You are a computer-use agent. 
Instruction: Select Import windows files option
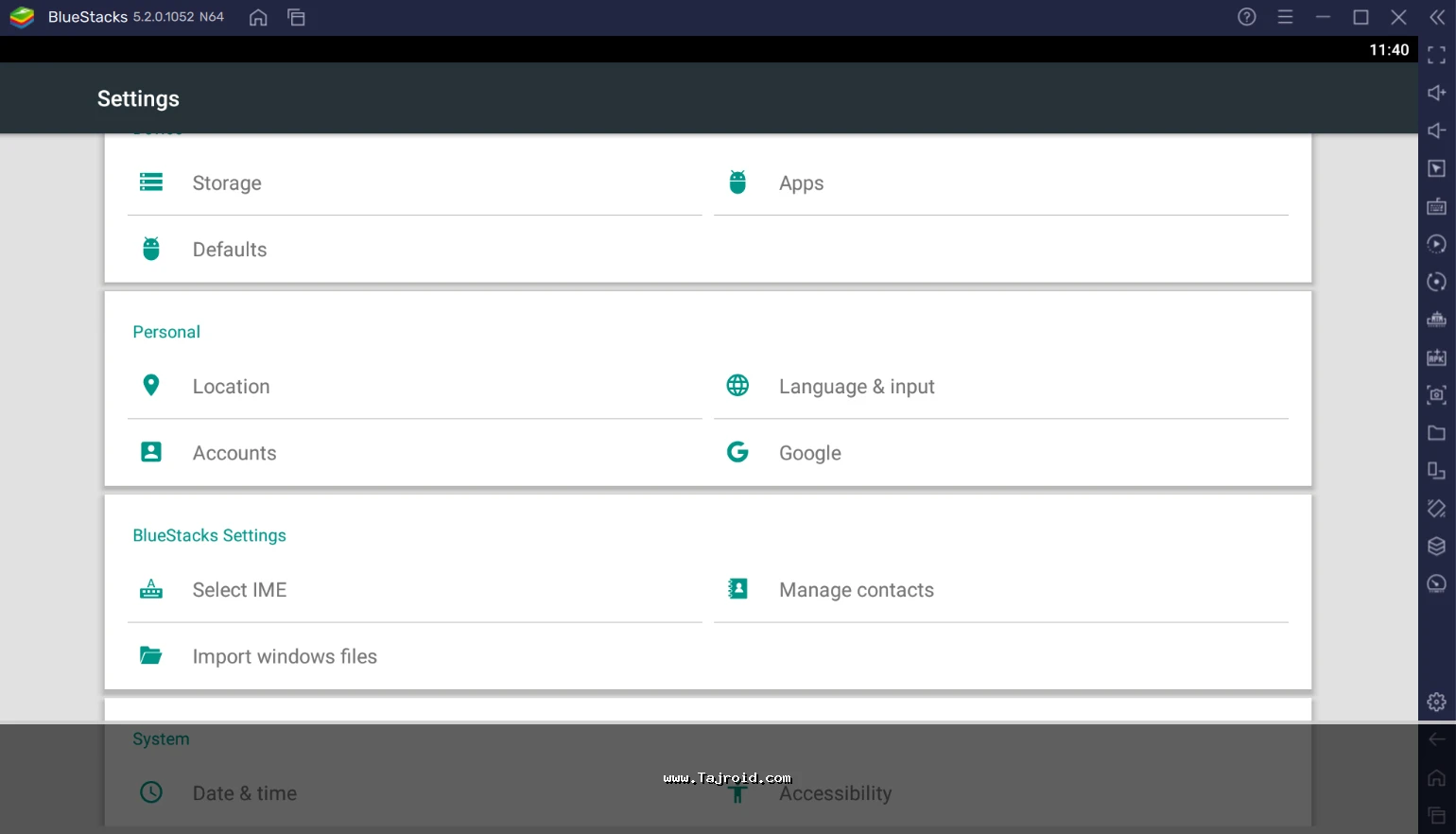pos(284,656)
